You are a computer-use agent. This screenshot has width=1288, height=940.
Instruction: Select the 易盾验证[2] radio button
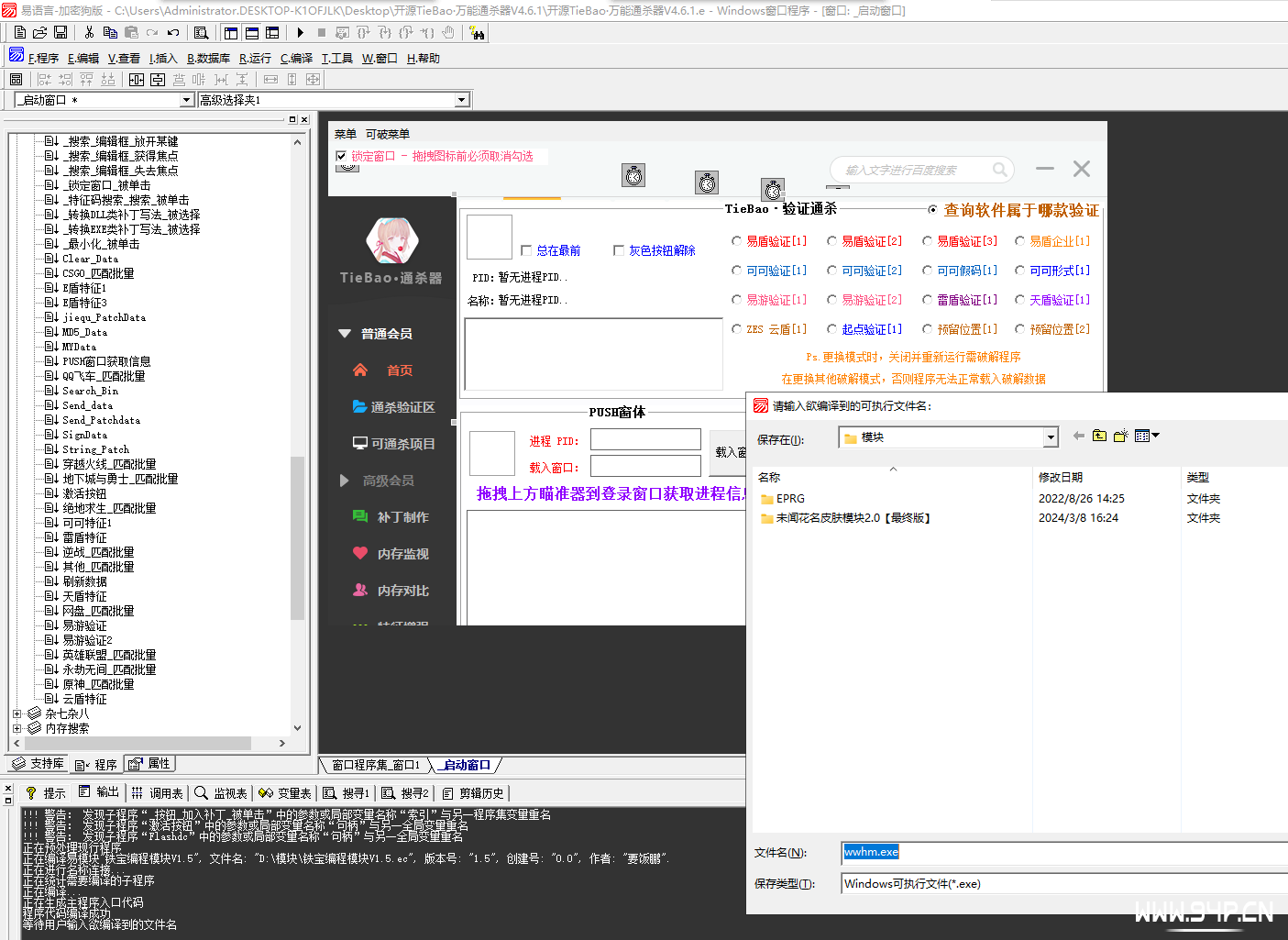point(832,241)
